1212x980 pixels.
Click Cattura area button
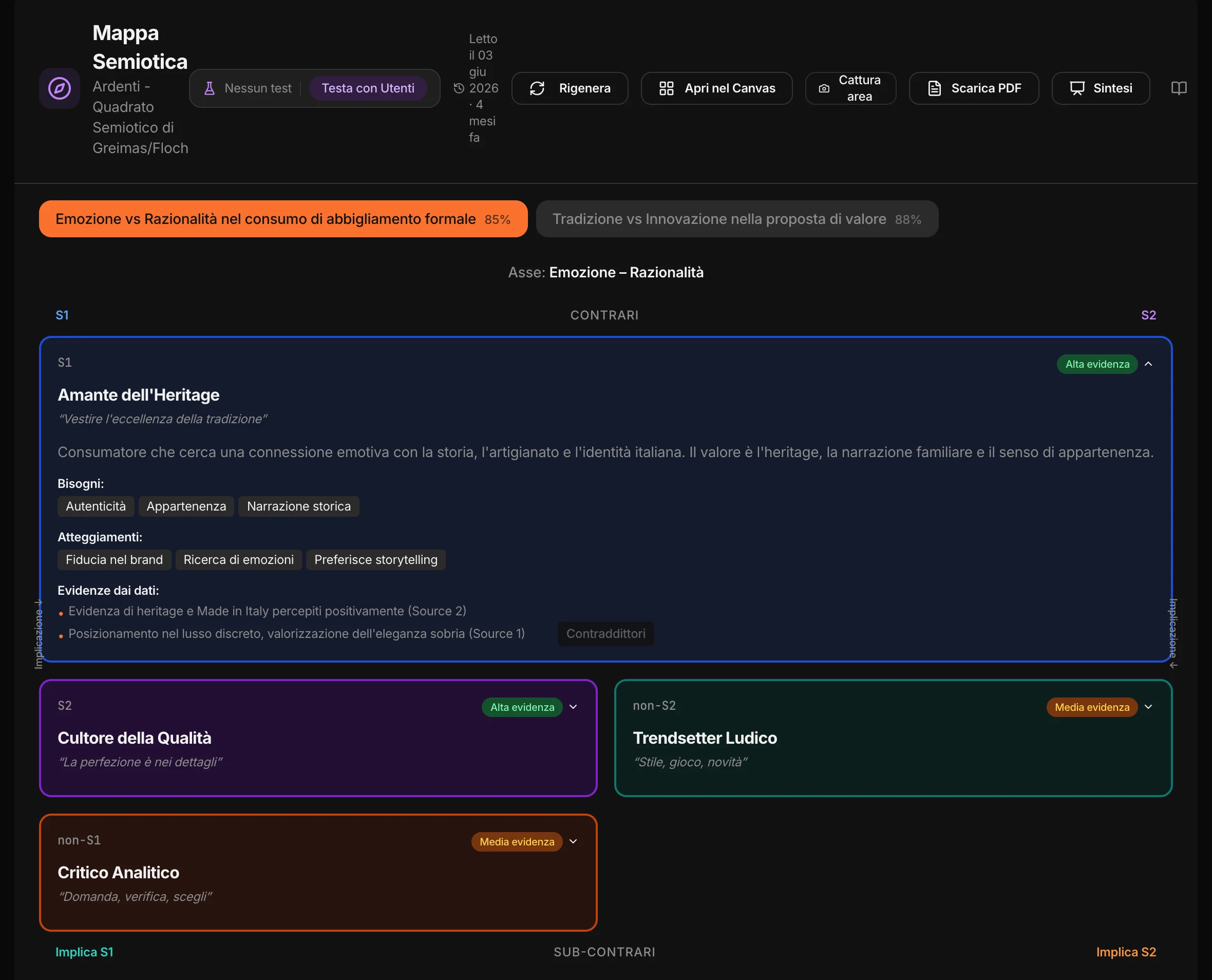(x=851, y=88)
